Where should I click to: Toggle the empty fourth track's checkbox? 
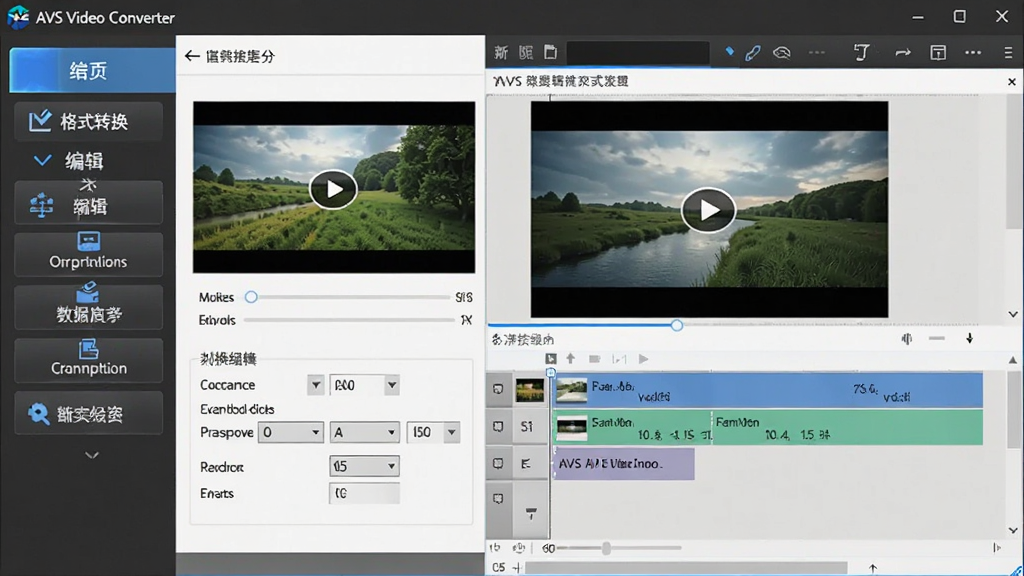click(x=498, y=499)
